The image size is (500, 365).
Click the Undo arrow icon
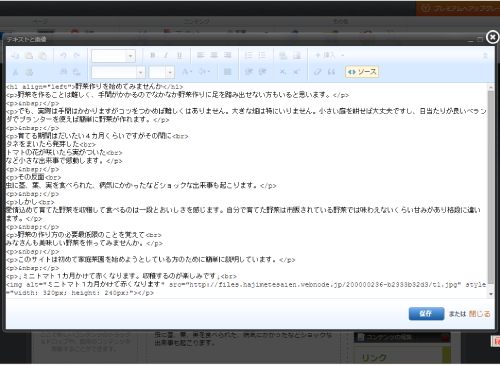[x=63, y=56]
